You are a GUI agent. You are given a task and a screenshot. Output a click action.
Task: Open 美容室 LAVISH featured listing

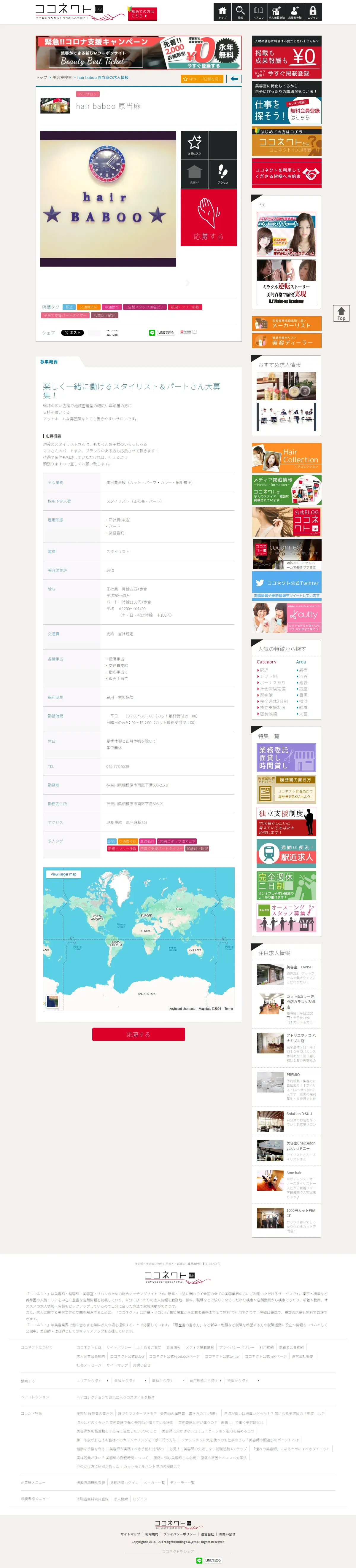click(x=287, y=975)
